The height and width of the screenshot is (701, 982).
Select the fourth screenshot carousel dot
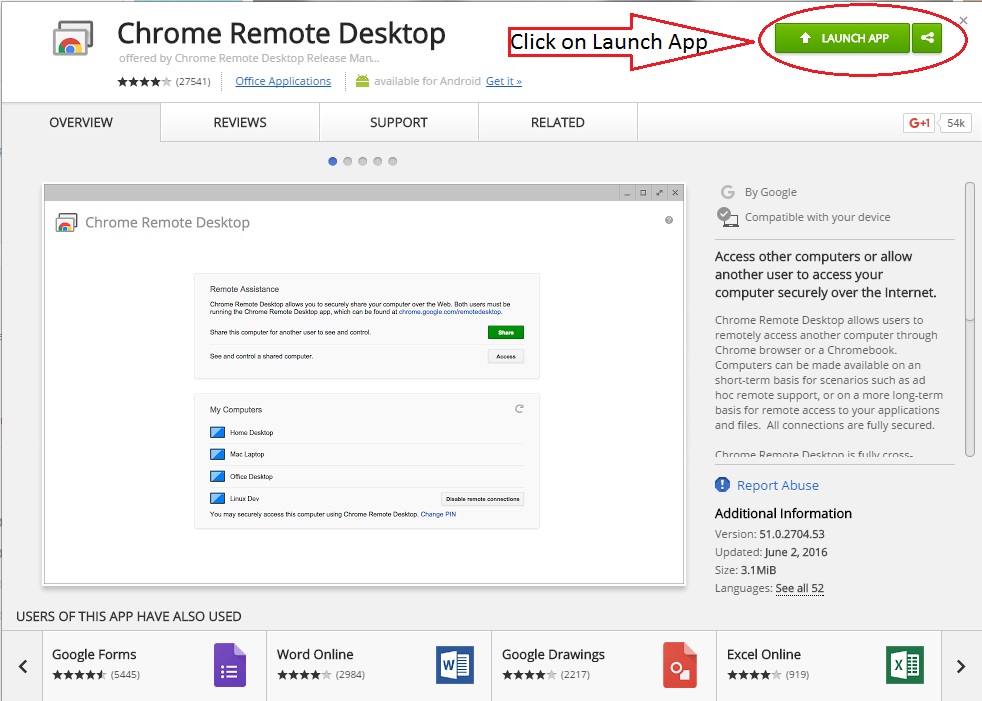378,161
